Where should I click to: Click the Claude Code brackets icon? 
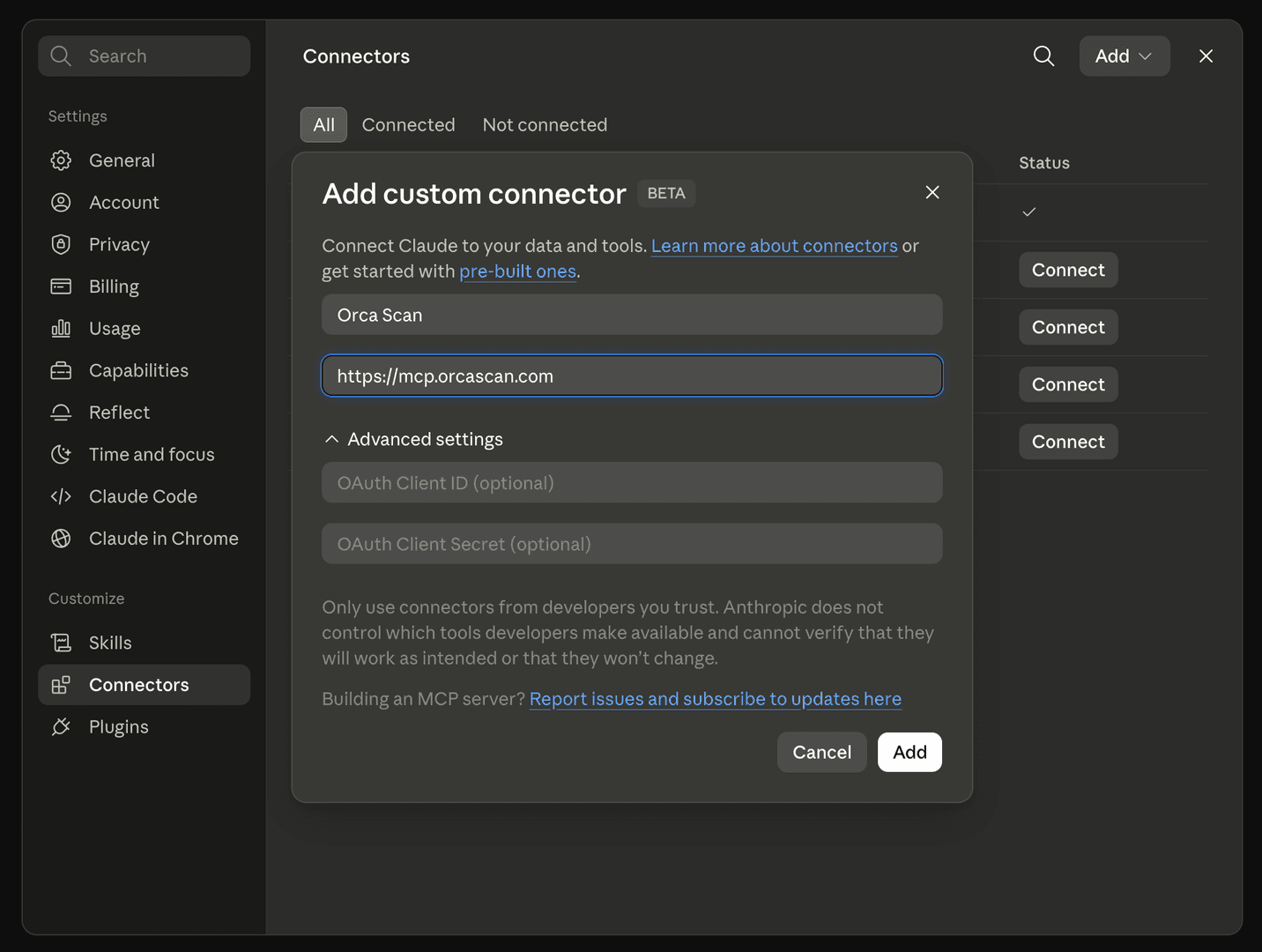[x=61, y=496]
